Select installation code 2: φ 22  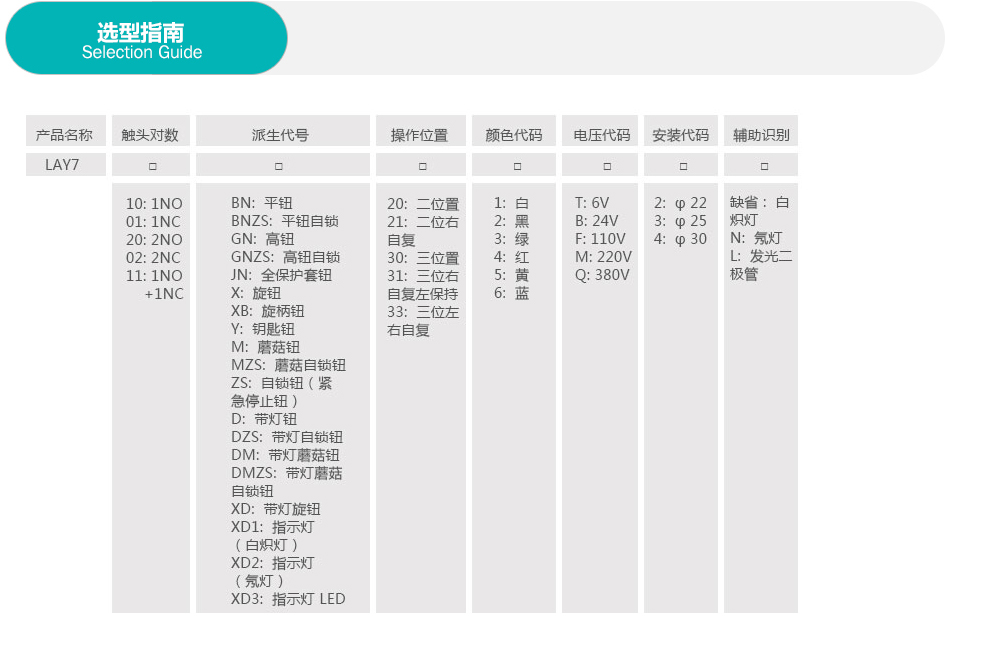(x=680, y=203)
